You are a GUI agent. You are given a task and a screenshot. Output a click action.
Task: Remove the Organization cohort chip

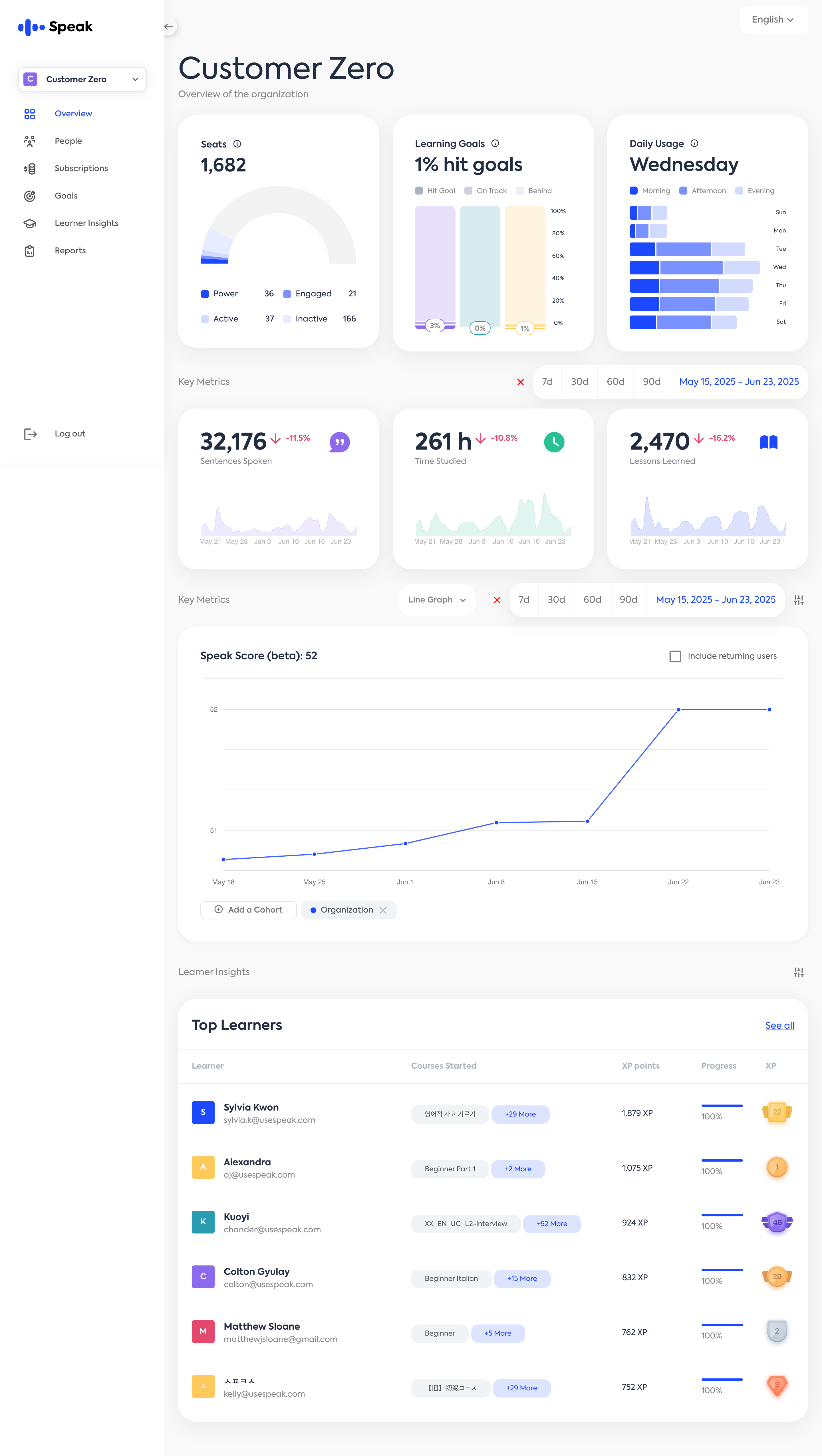pos(383,910)
